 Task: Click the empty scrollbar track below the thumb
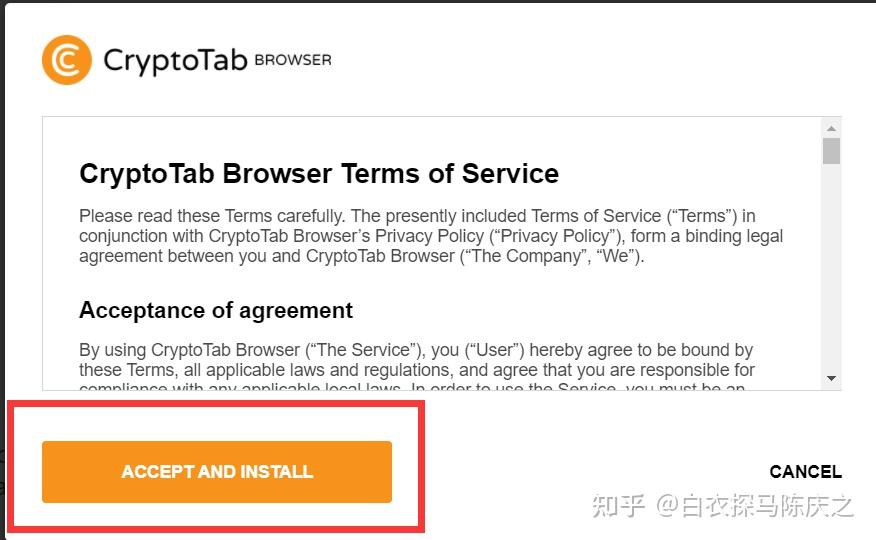[831, 268]
